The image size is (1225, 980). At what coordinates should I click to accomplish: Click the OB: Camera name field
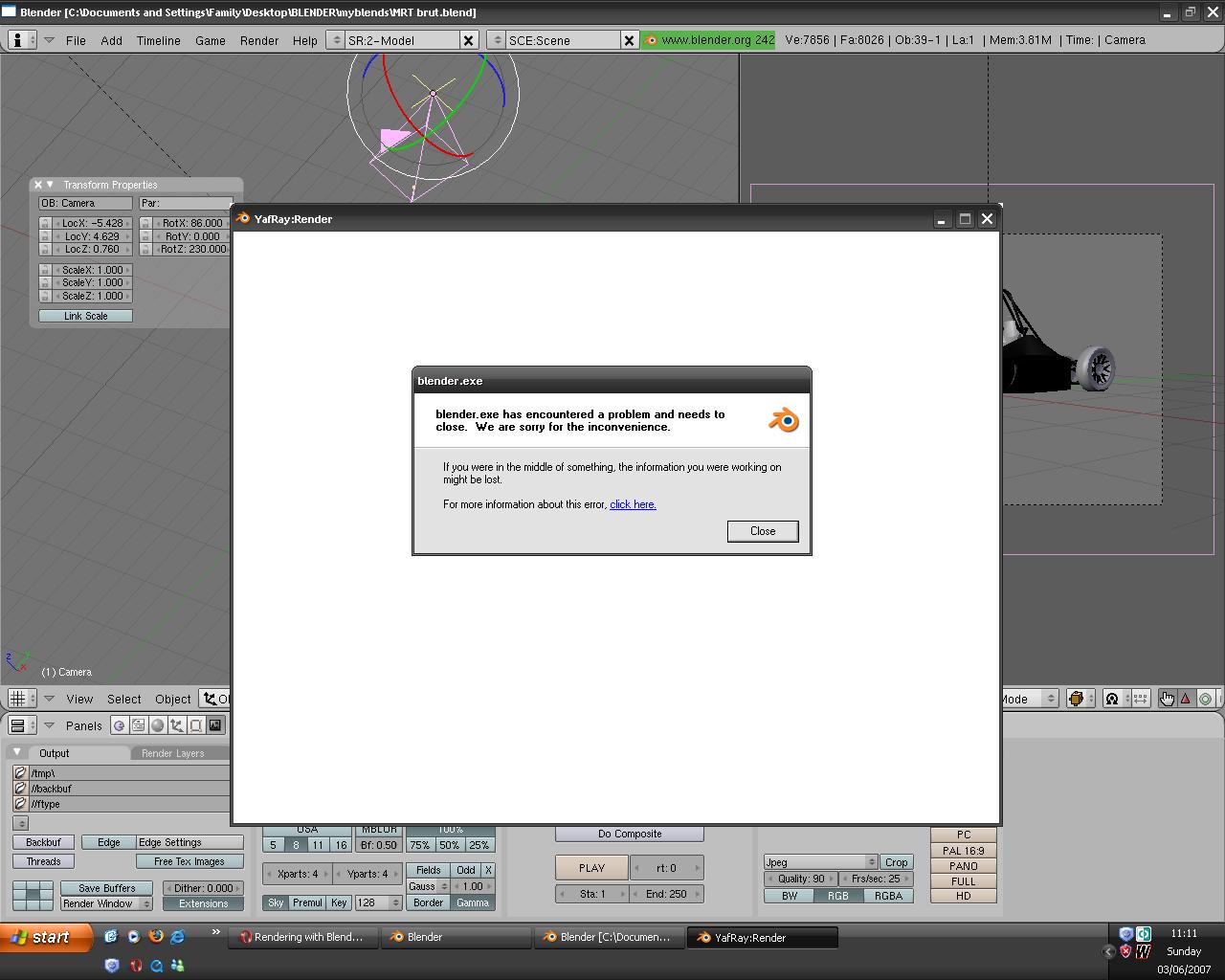point(85,203)
